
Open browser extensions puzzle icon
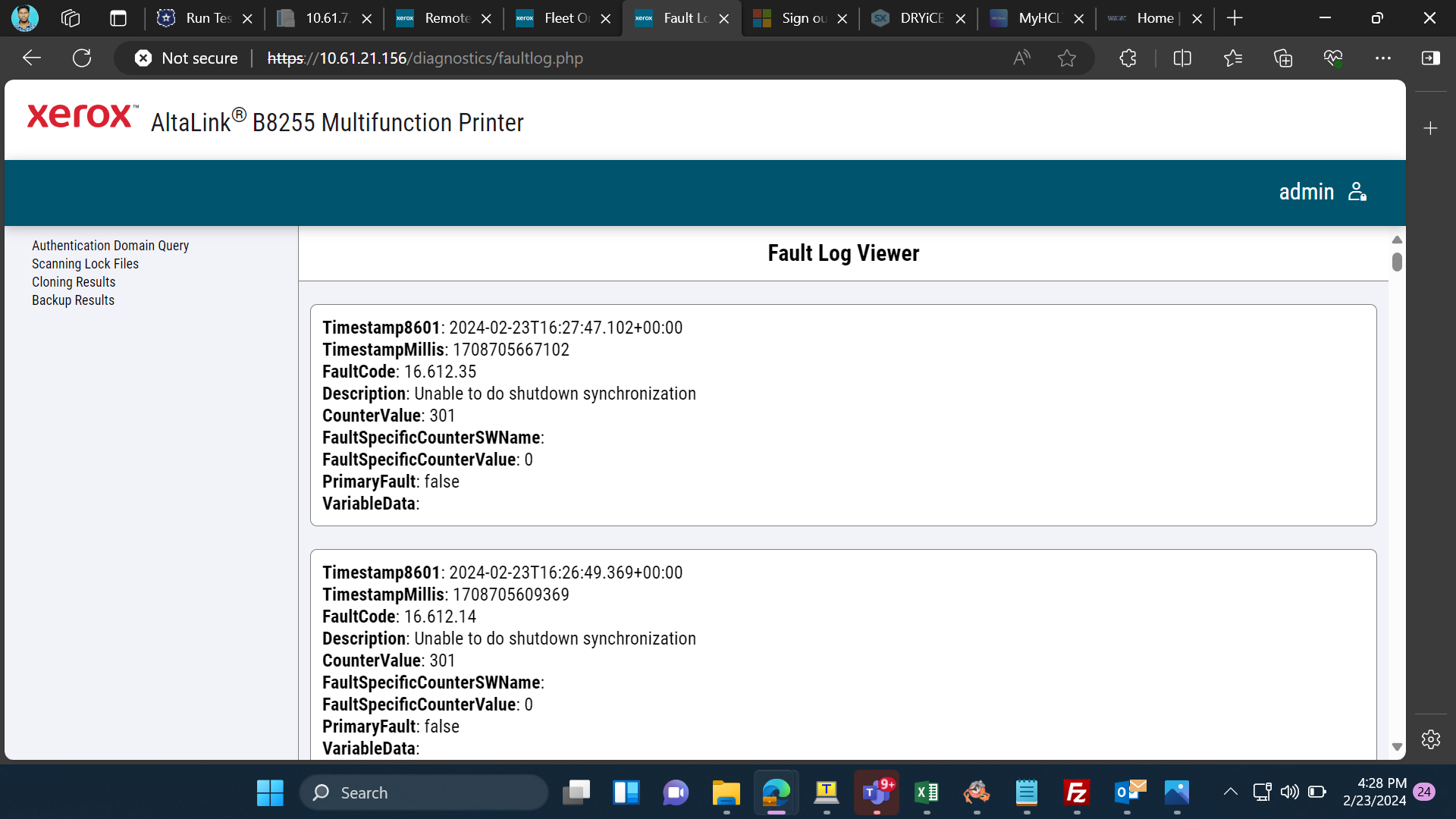pyautogui.click(x=1128, y=58)
